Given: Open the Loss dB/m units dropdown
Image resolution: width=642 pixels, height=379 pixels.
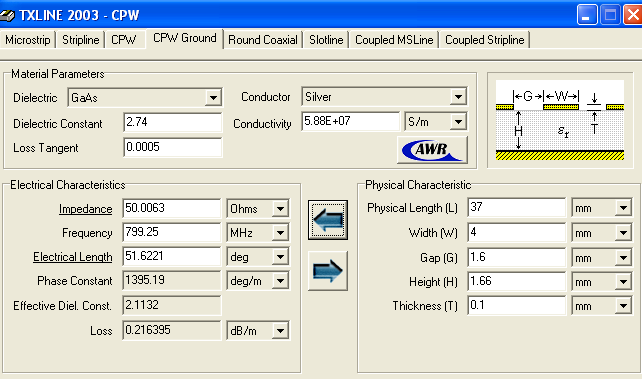Looking at the screenshot, I should click(280, 331).
